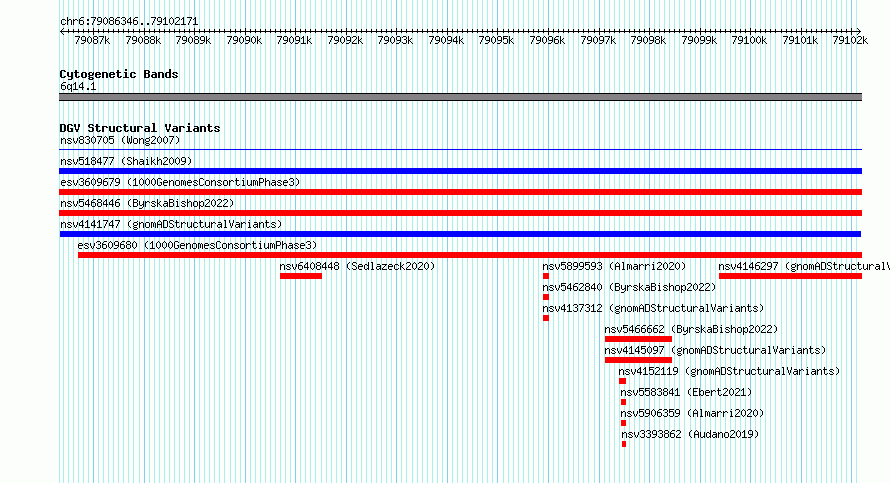The image size is (890, 483).
Task: Open esv3609679 (1000GenomesConsortiumPhase3) label
Action: pyautogui.click(x=180, y=182)
